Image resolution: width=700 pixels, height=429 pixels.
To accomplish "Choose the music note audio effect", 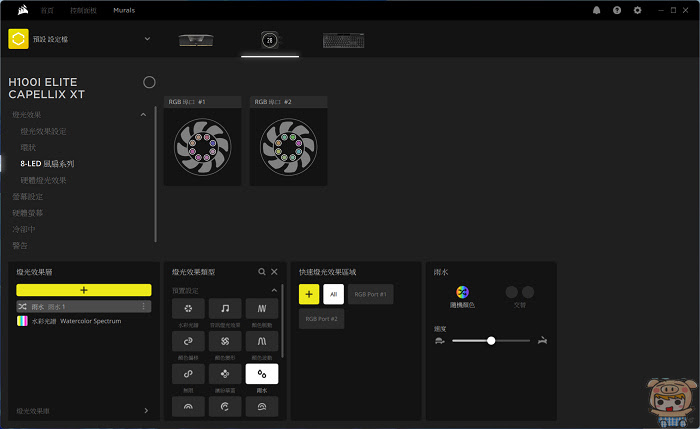I will [225, 308].
